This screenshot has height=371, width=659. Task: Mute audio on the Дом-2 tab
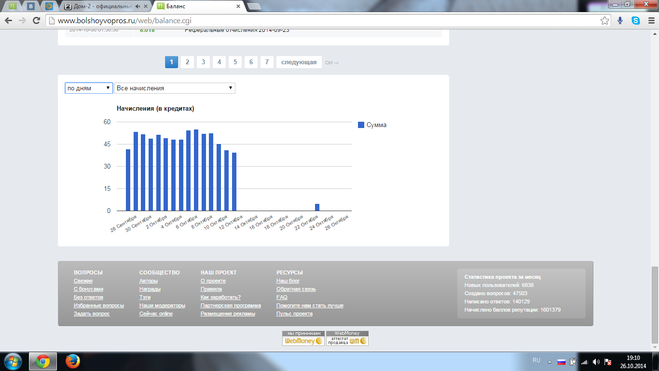pyautogui.click(x=138, y=6)
